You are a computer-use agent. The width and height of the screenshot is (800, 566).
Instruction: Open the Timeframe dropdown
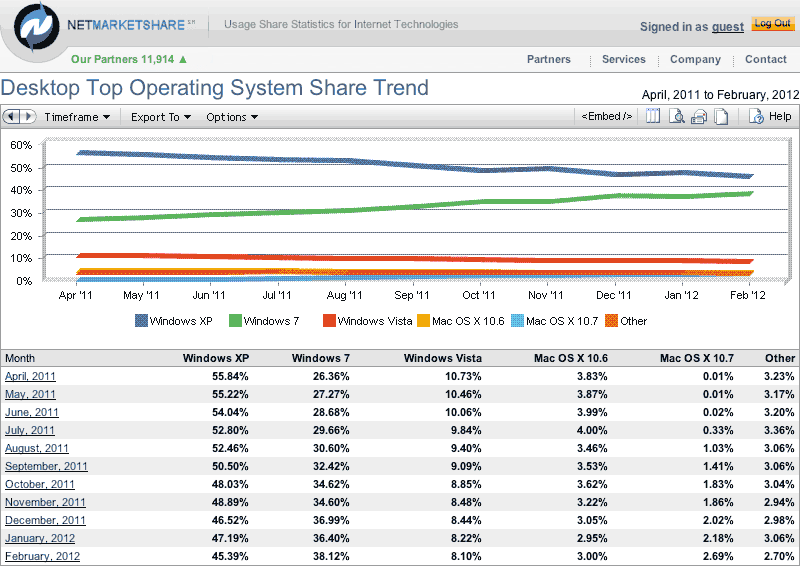tap(77, 117)
